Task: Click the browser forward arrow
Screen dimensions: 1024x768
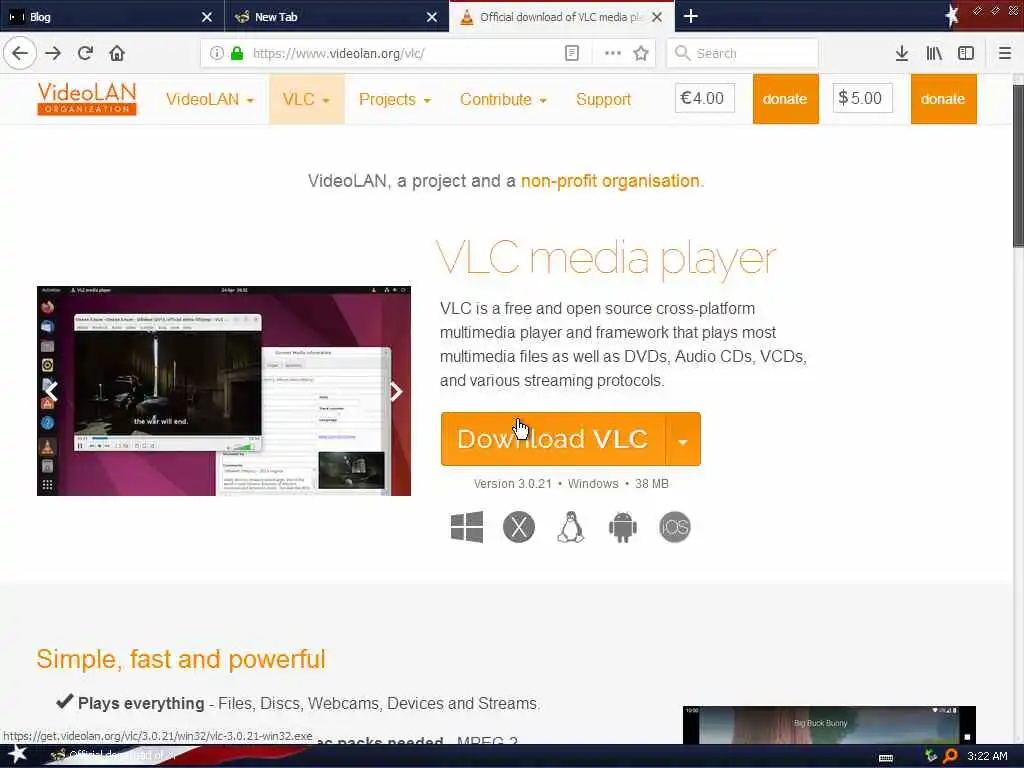Action: point(53,53)
